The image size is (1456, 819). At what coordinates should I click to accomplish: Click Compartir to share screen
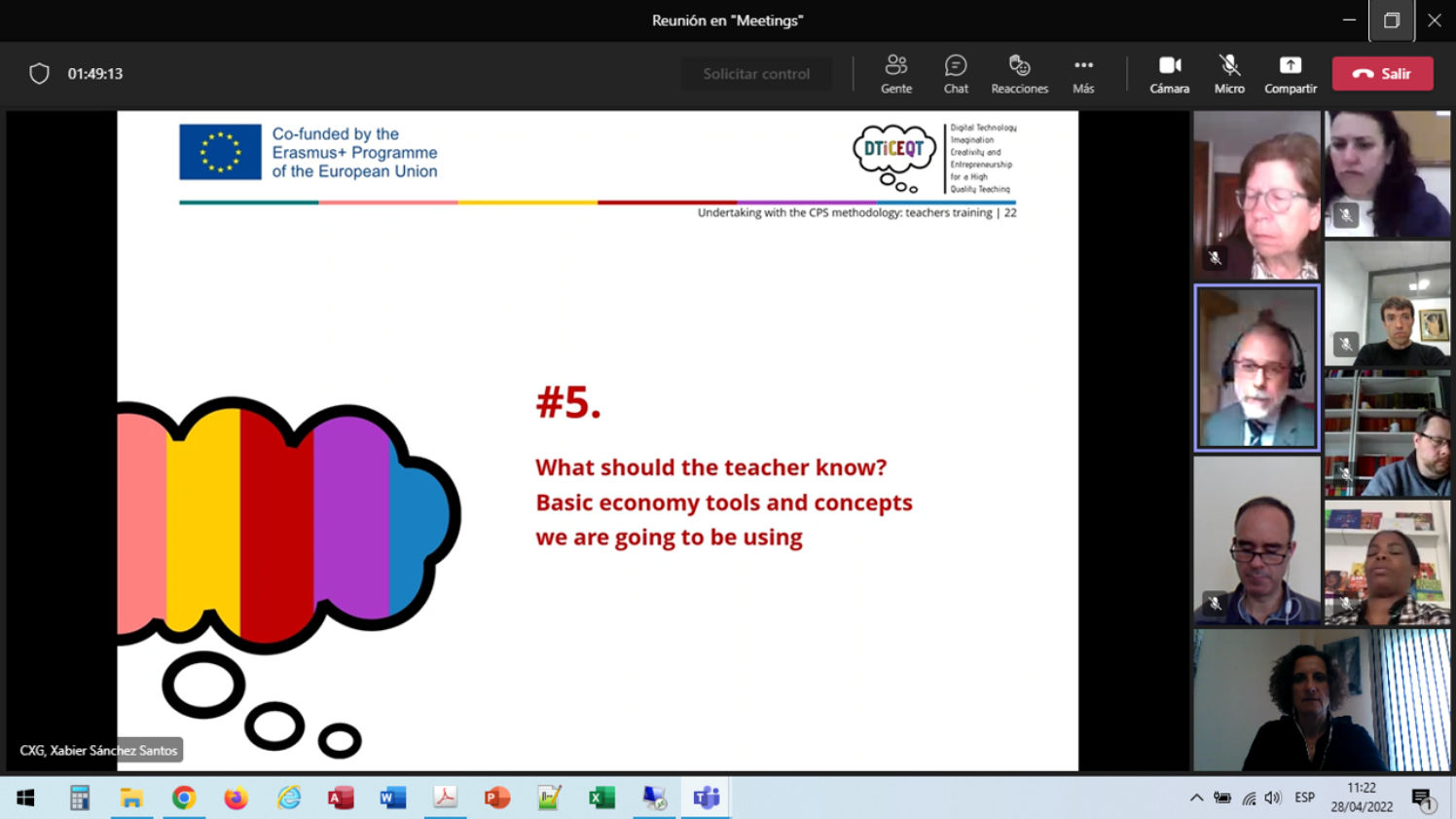[x=1290, y=74]
